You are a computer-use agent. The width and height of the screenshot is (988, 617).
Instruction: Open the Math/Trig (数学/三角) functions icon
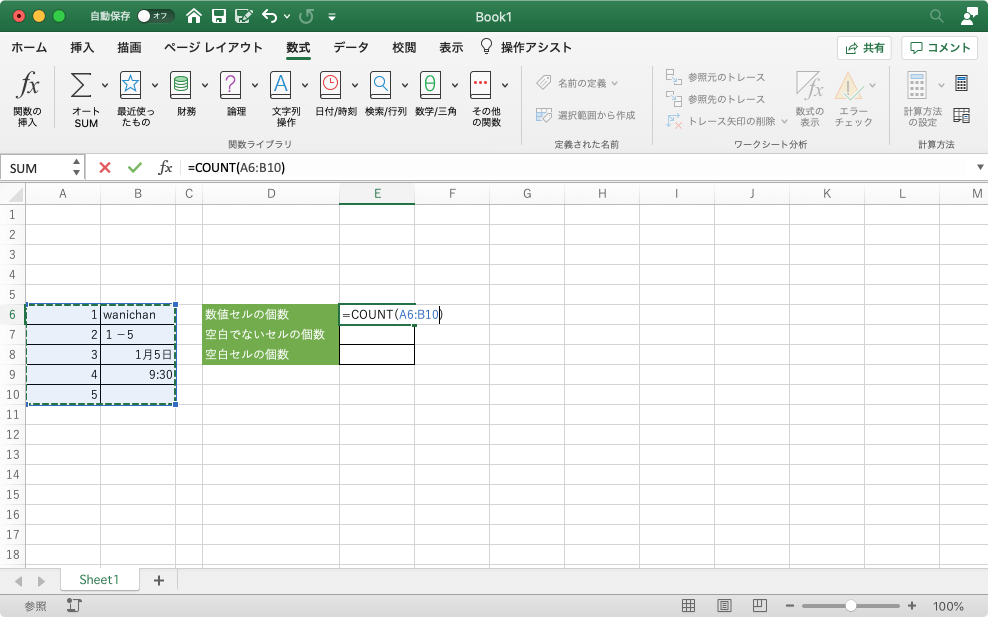click(x=430, y=85)
